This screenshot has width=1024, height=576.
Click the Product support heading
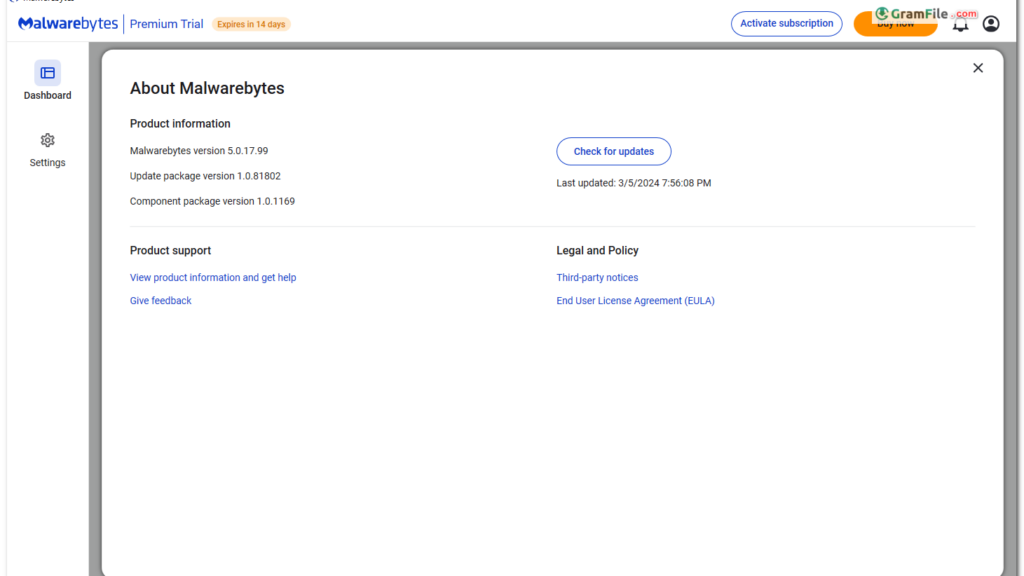pyautogui.click(x=170, y=251)
